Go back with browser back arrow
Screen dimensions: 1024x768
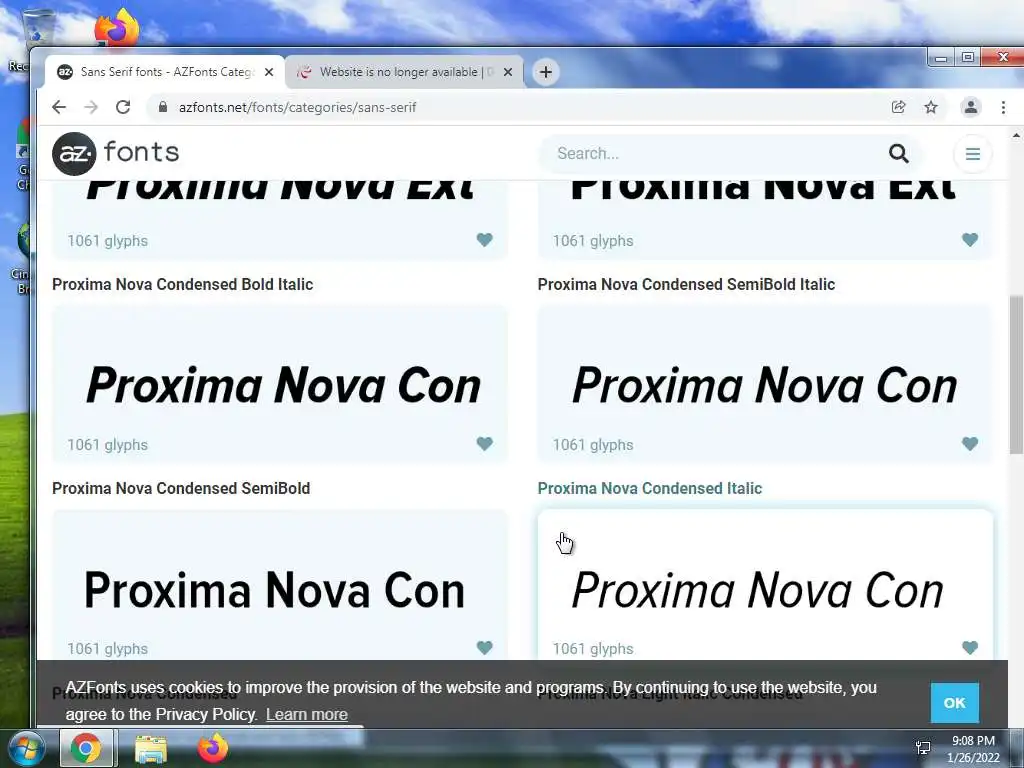pos(59,107)
